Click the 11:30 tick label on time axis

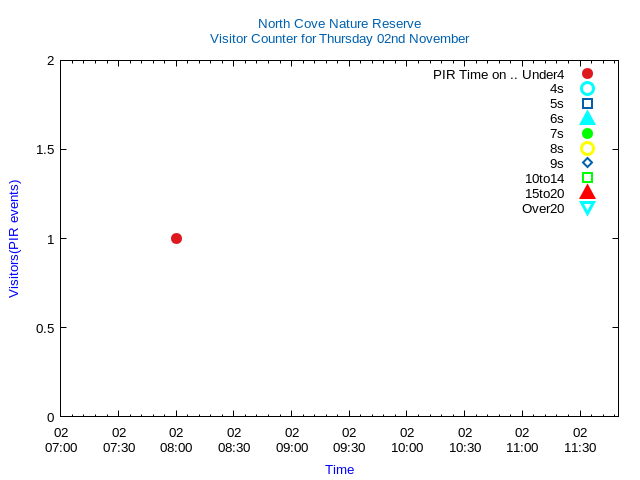[580, 440]
